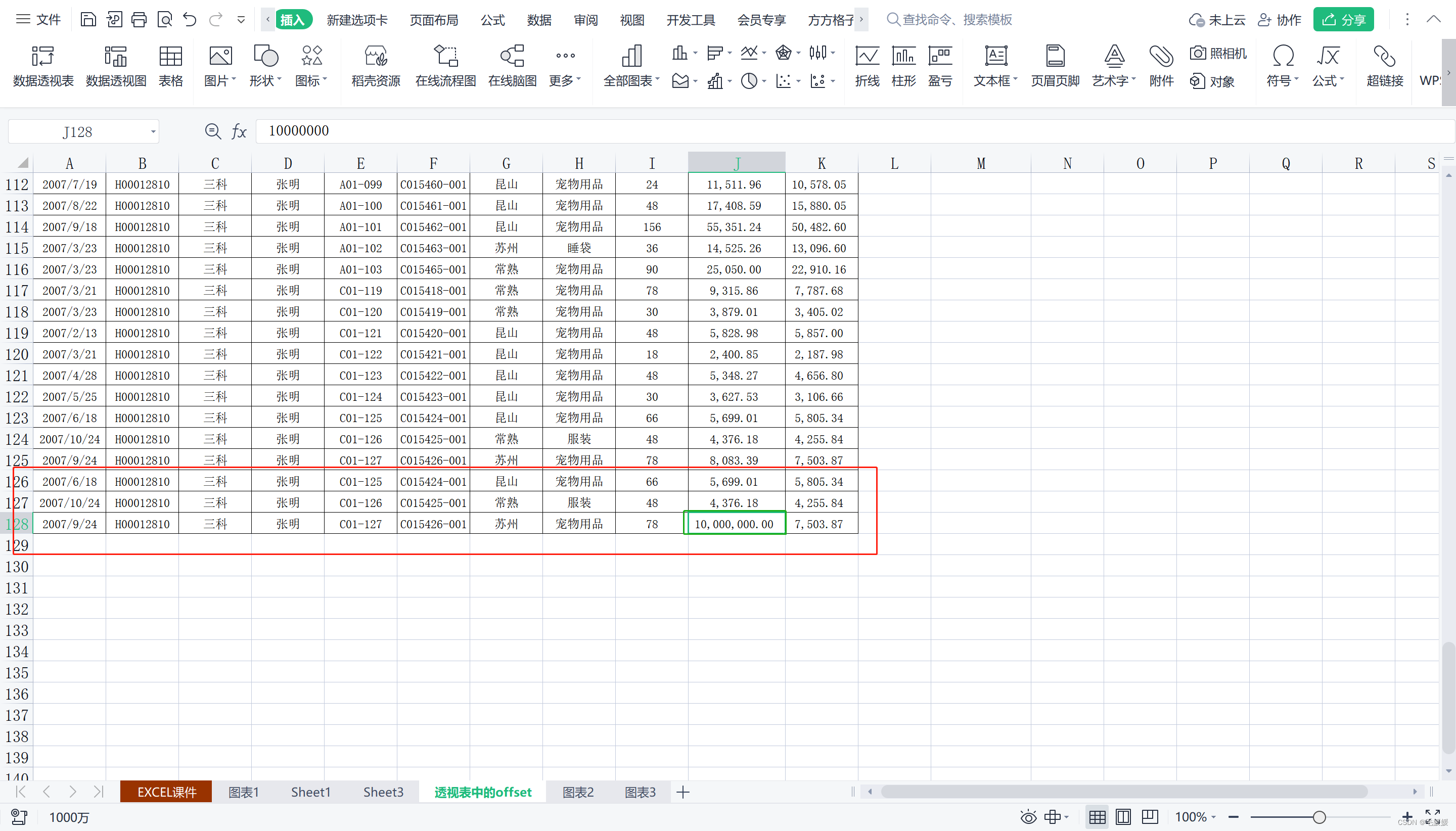The height and width of the screenshot is (831, 1456).
Task: Insert a hyperlink (超链接)
Action: pos(1385,66)
